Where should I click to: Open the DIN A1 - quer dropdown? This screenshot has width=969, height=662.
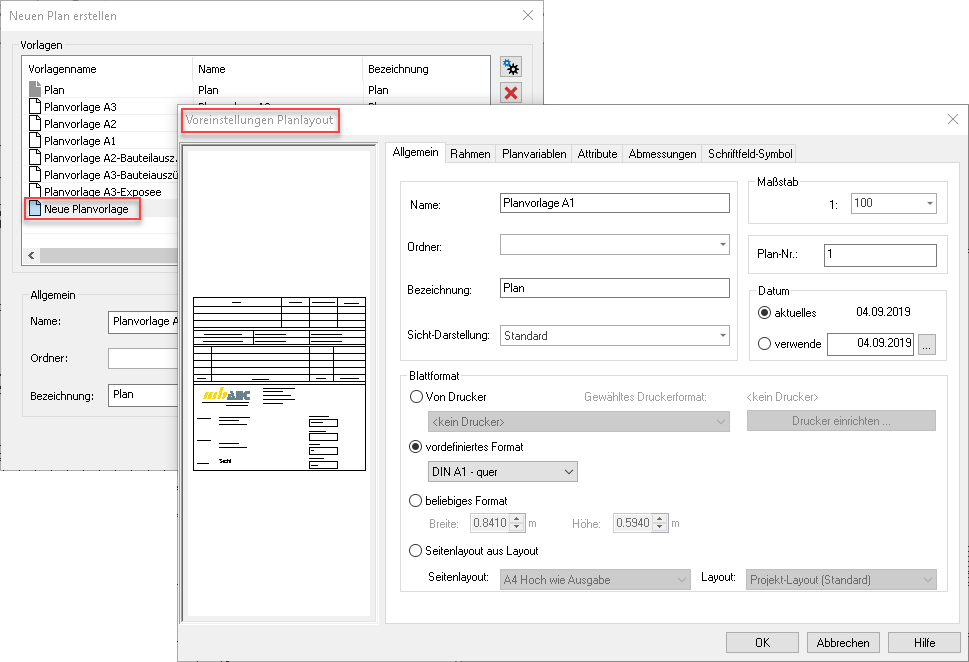pos(502,472)
